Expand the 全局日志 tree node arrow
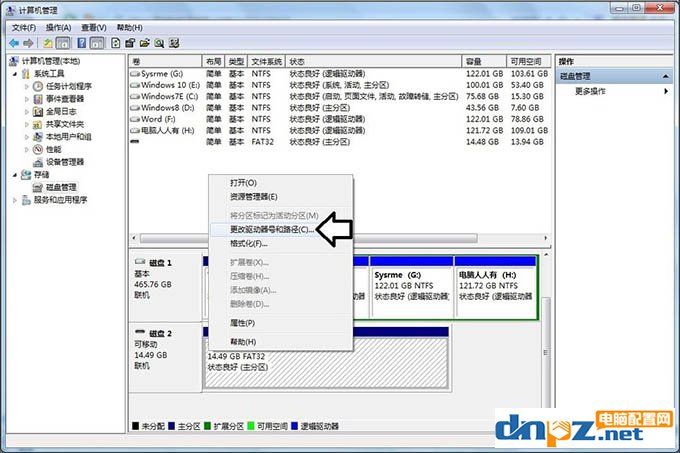This screenshot has width=680, height=453. [26, 112]
